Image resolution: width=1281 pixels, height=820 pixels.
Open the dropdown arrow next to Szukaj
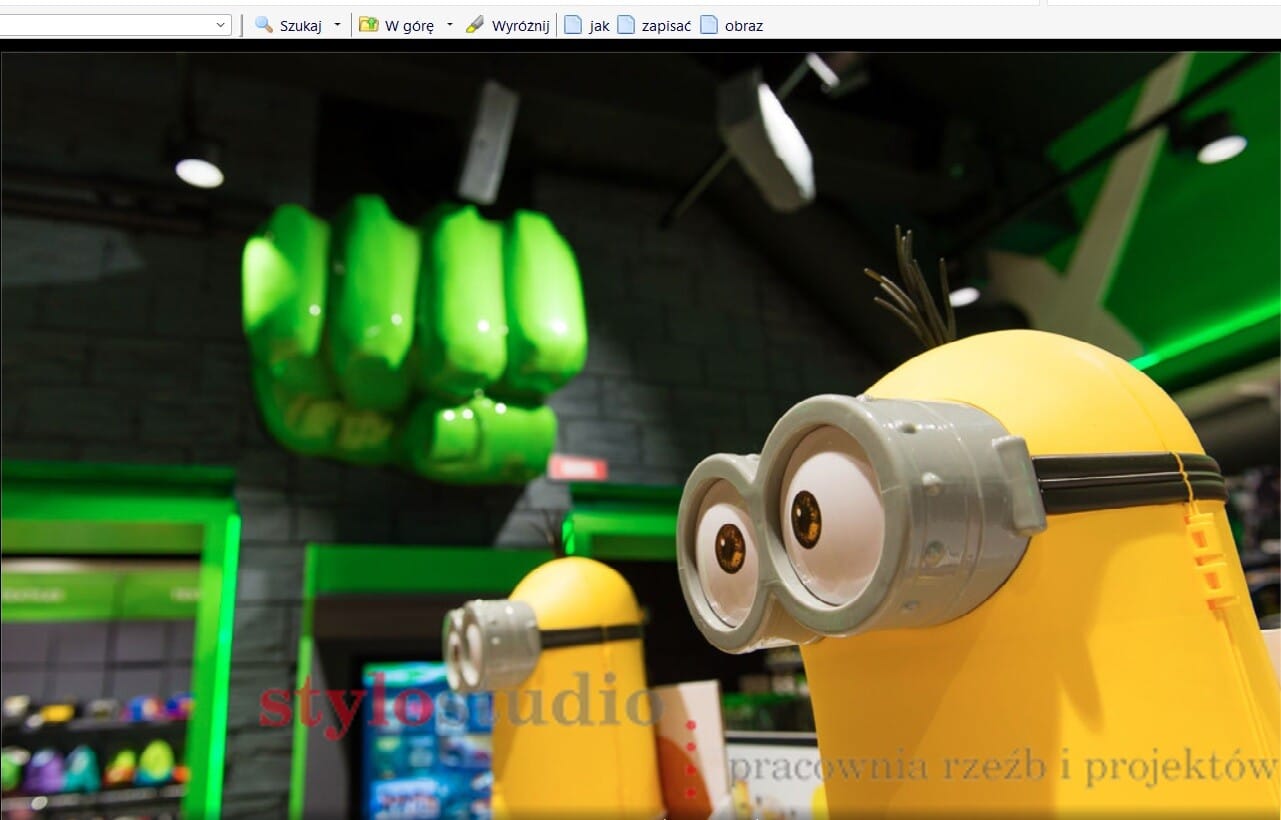tap(337, 25)
